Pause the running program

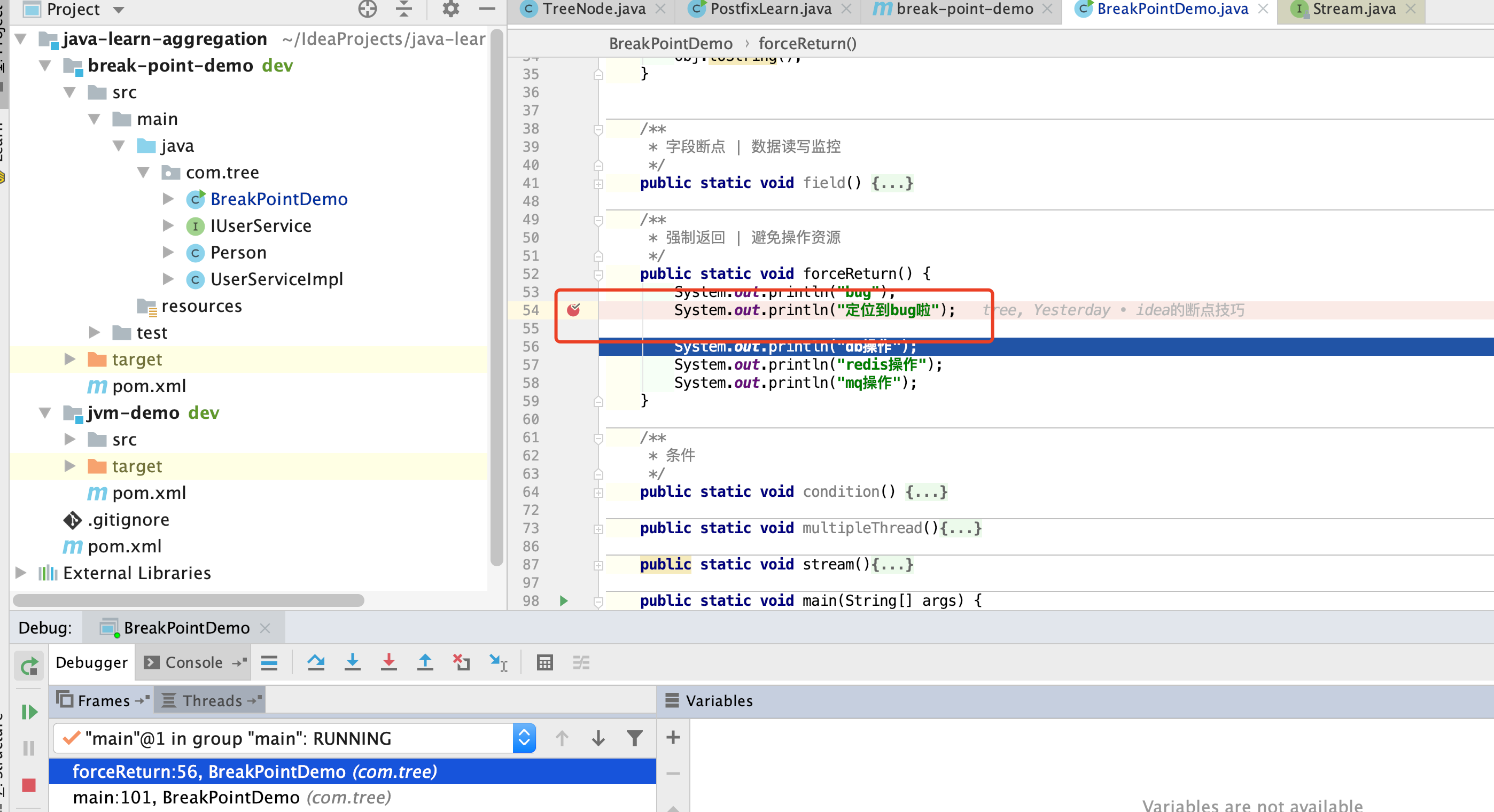click(x=28, y=748)
